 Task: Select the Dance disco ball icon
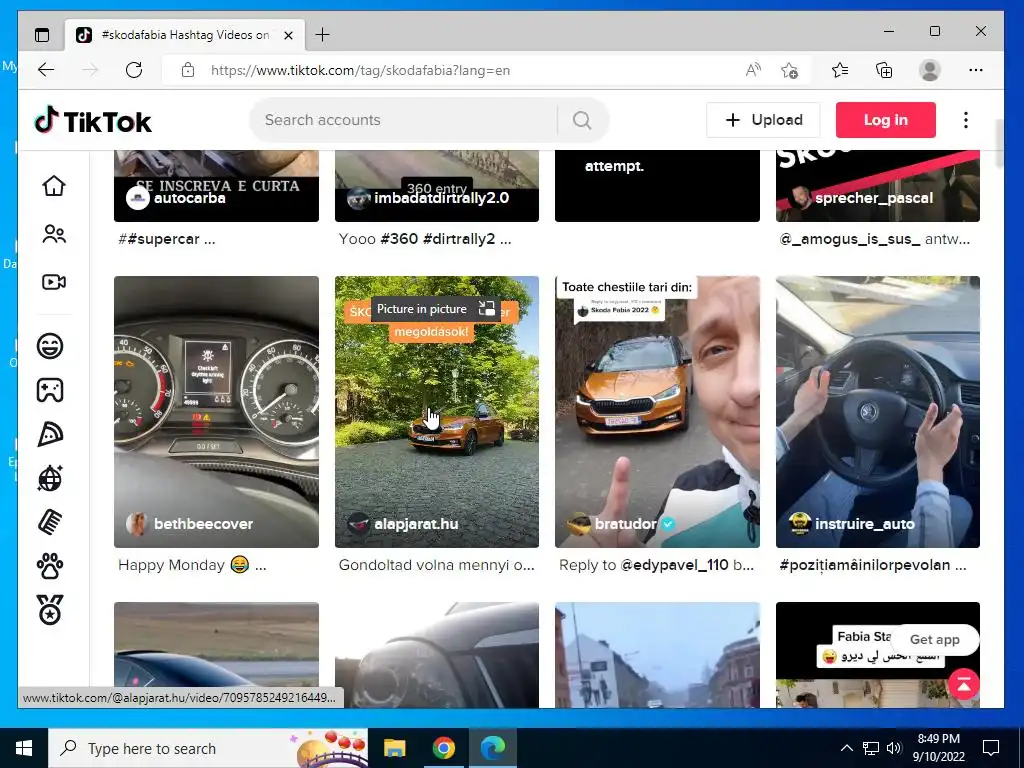(x=50, y=479)
